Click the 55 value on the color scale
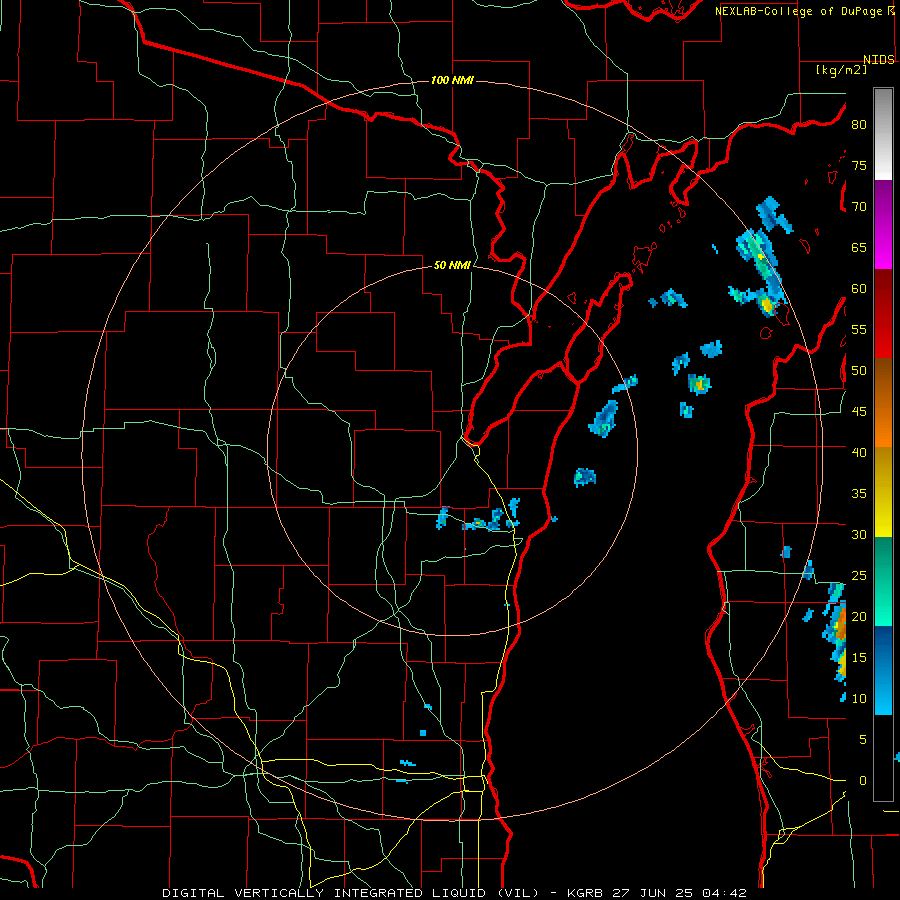The image size is (900, 900). (859, 329)
